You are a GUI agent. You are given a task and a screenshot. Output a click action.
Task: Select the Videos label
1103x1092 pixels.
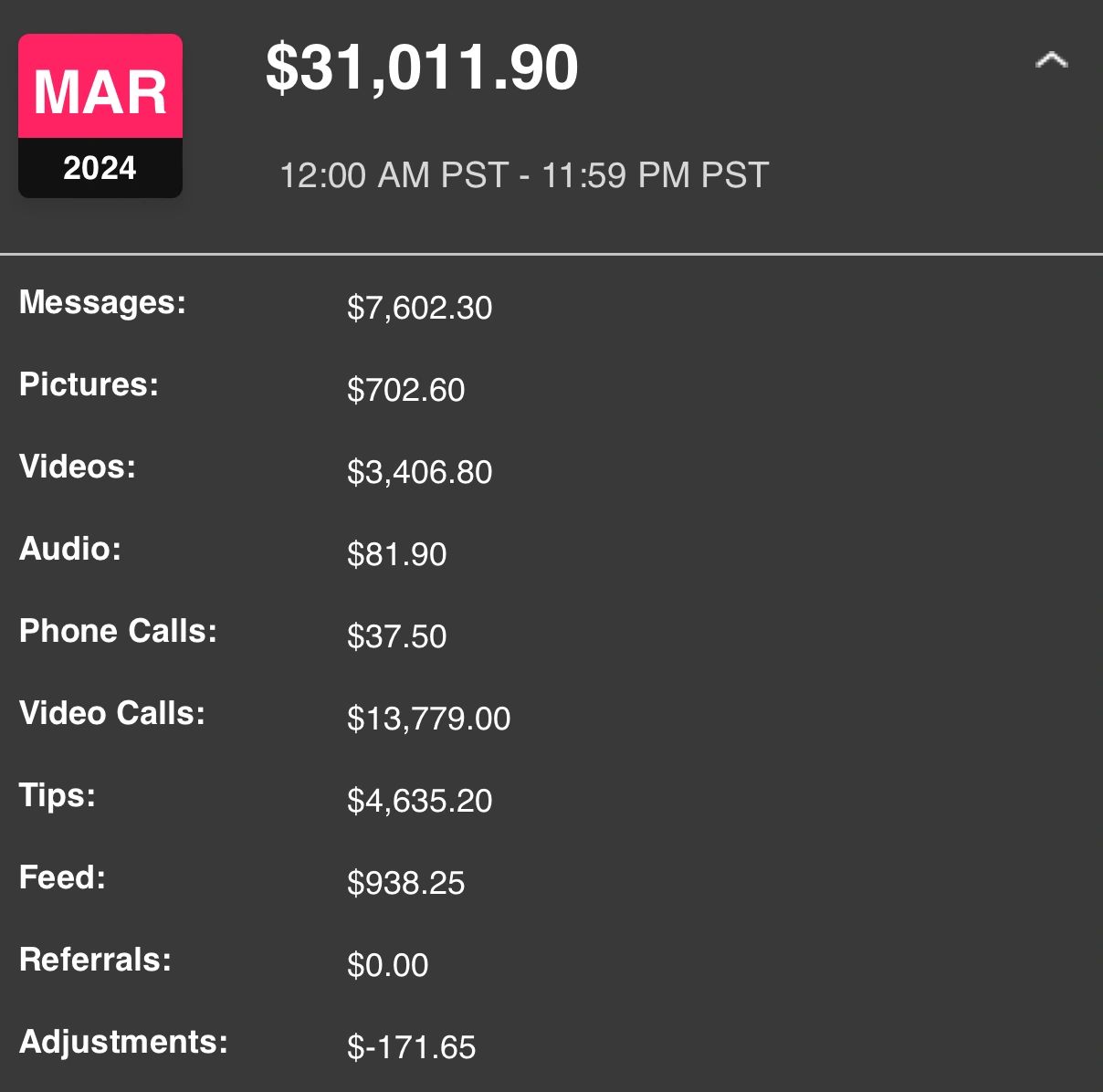point(78,467)
